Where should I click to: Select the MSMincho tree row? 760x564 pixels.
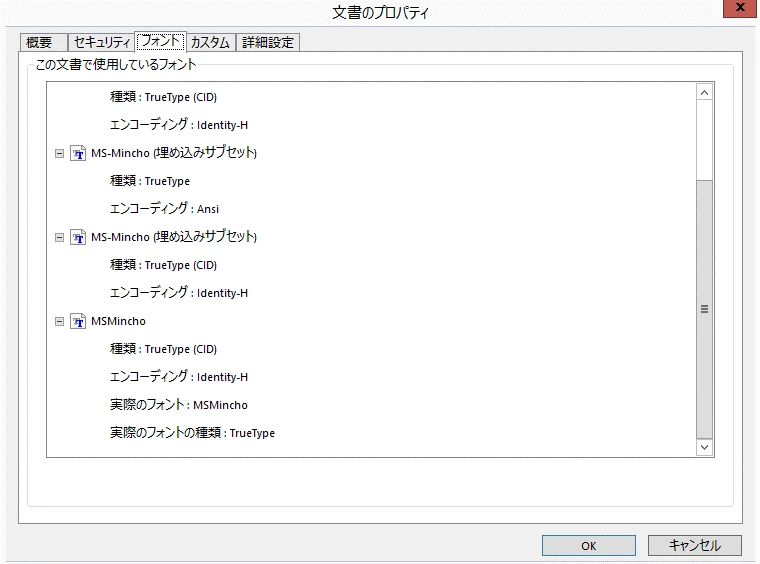pos(118,321)
